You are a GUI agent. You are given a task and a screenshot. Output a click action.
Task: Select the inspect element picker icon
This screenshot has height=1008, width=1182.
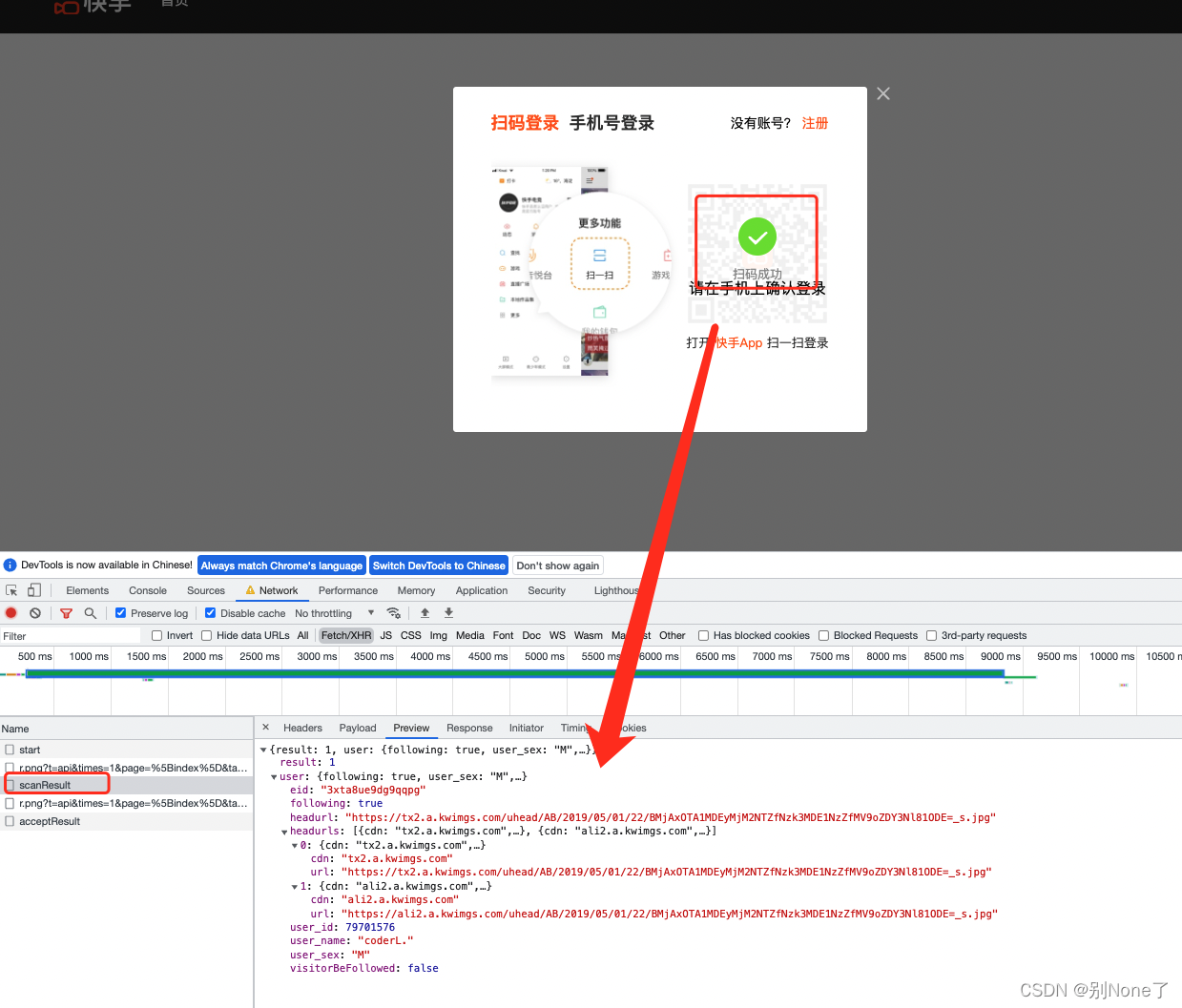(11, 590)
